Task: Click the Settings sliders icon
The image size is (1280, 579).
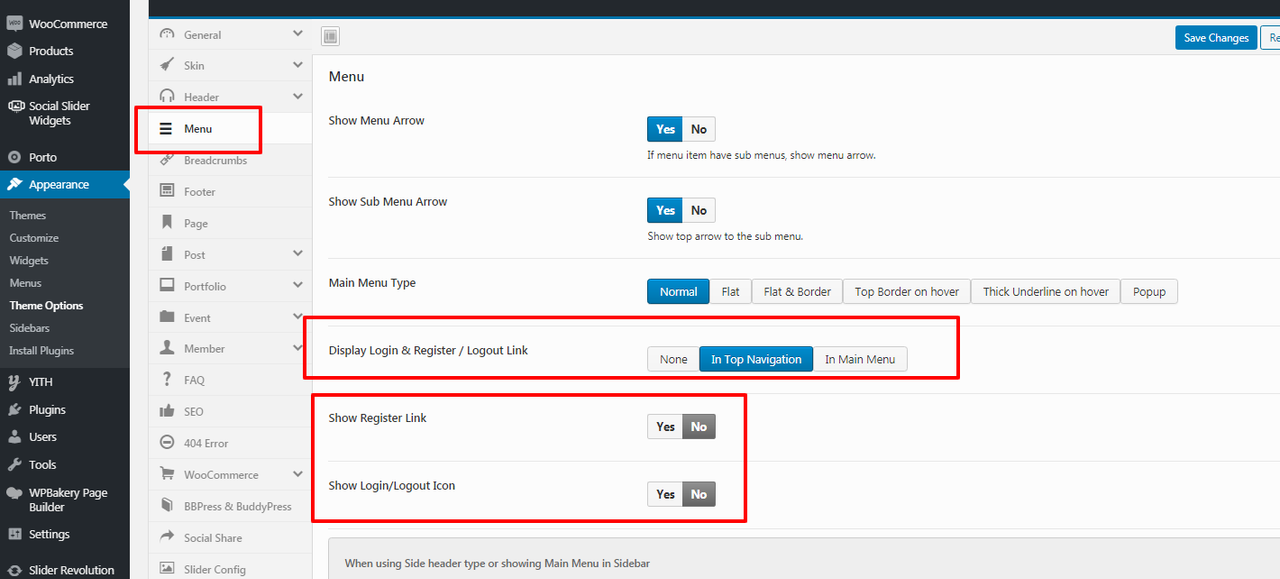Action: tap(15, 534)
